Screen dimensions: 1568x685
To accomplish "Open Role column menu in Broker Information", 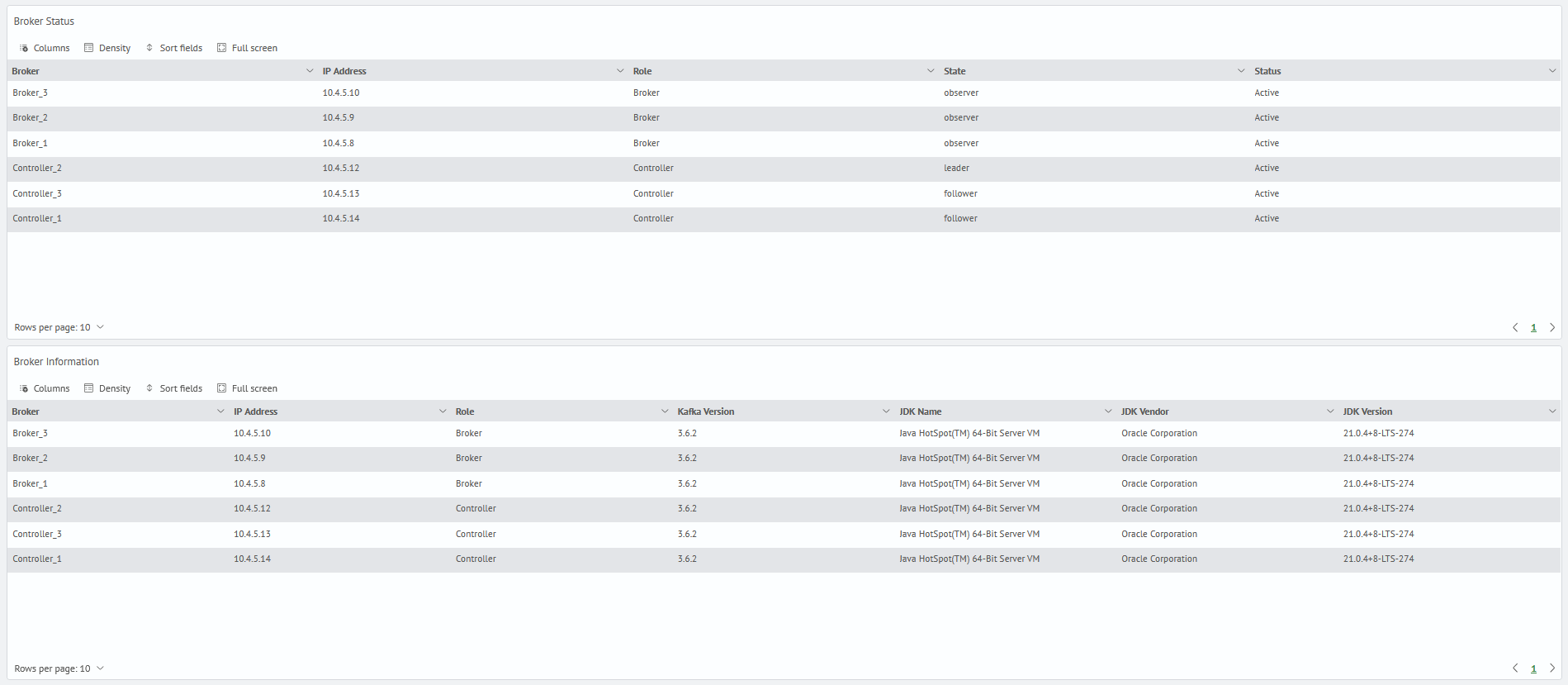I will coord(665,411).
